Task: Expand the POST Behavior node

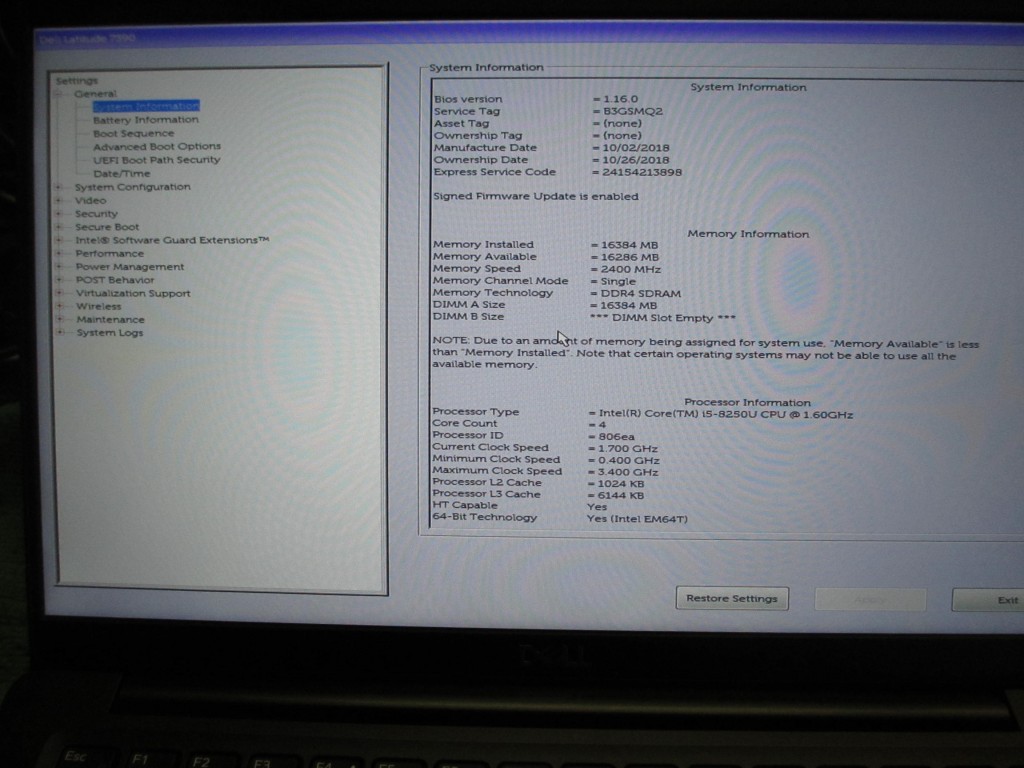Action: click(59, 280)
